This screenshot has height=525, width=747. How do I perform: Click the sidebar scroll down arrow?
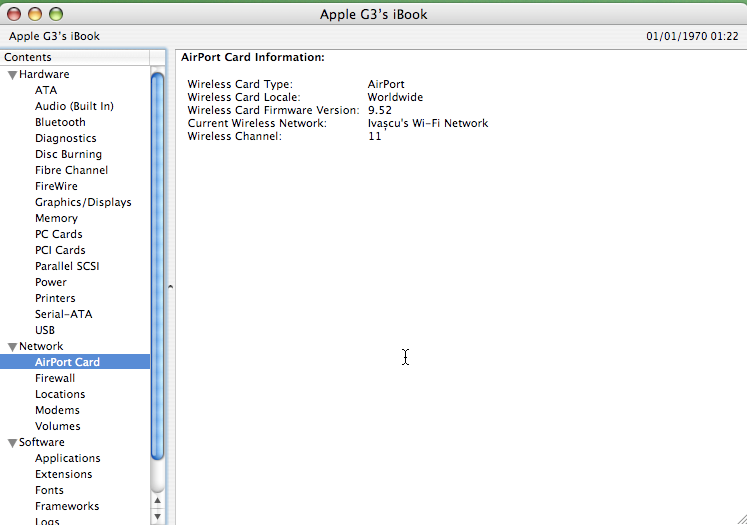click(157, 516)
